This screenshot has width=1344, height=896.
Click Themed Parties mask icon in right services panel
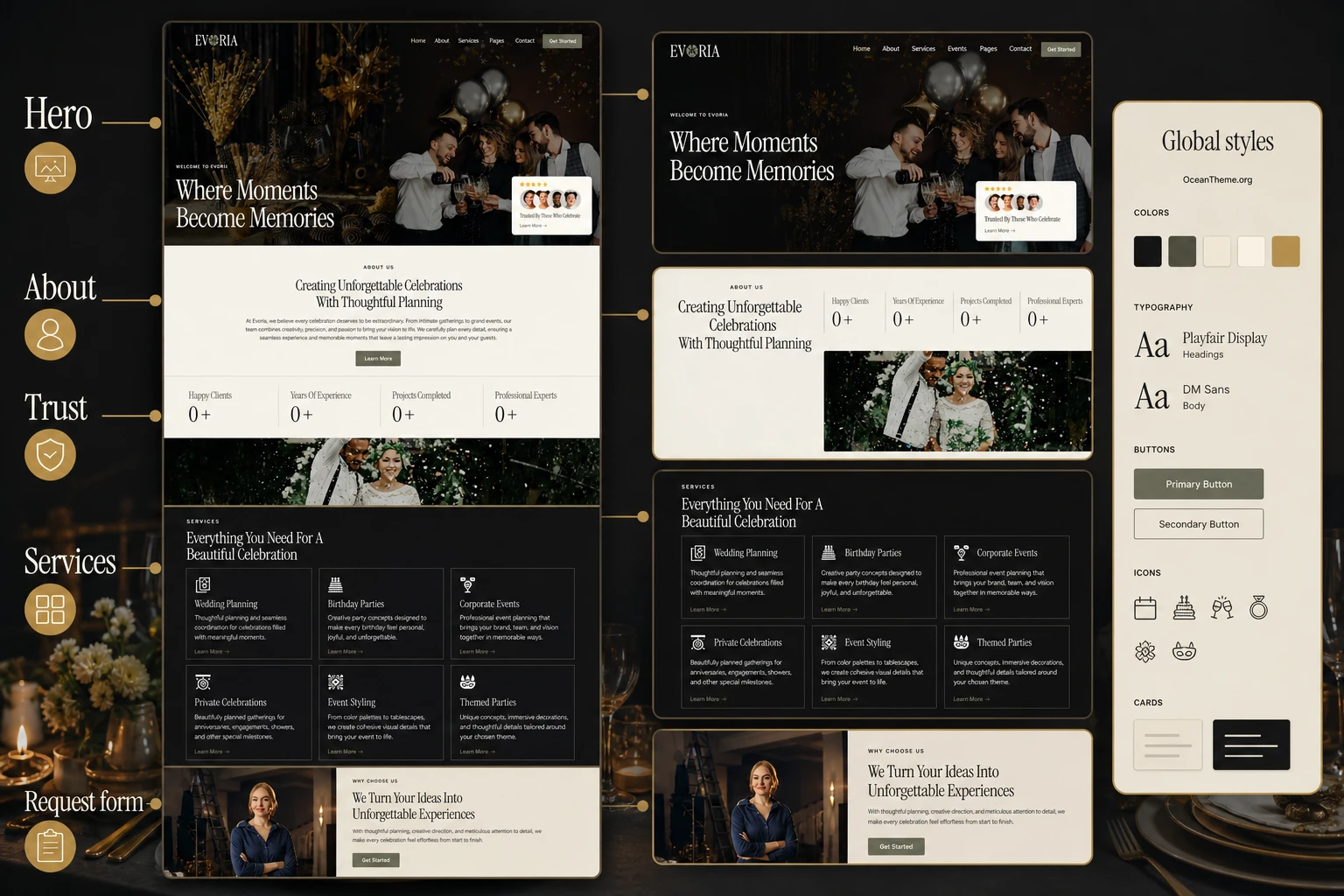click(961, 642)
